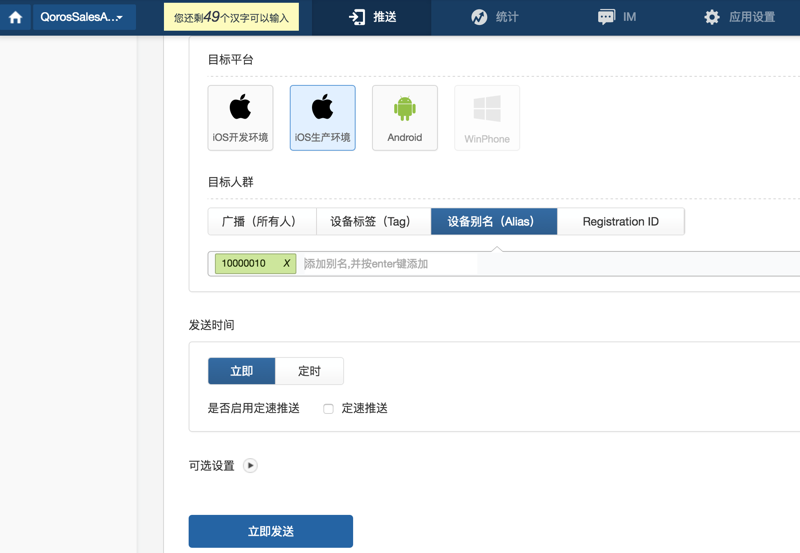Select the Android platform
Viewport: 800px width, 553px height.
tap(405, 118)
